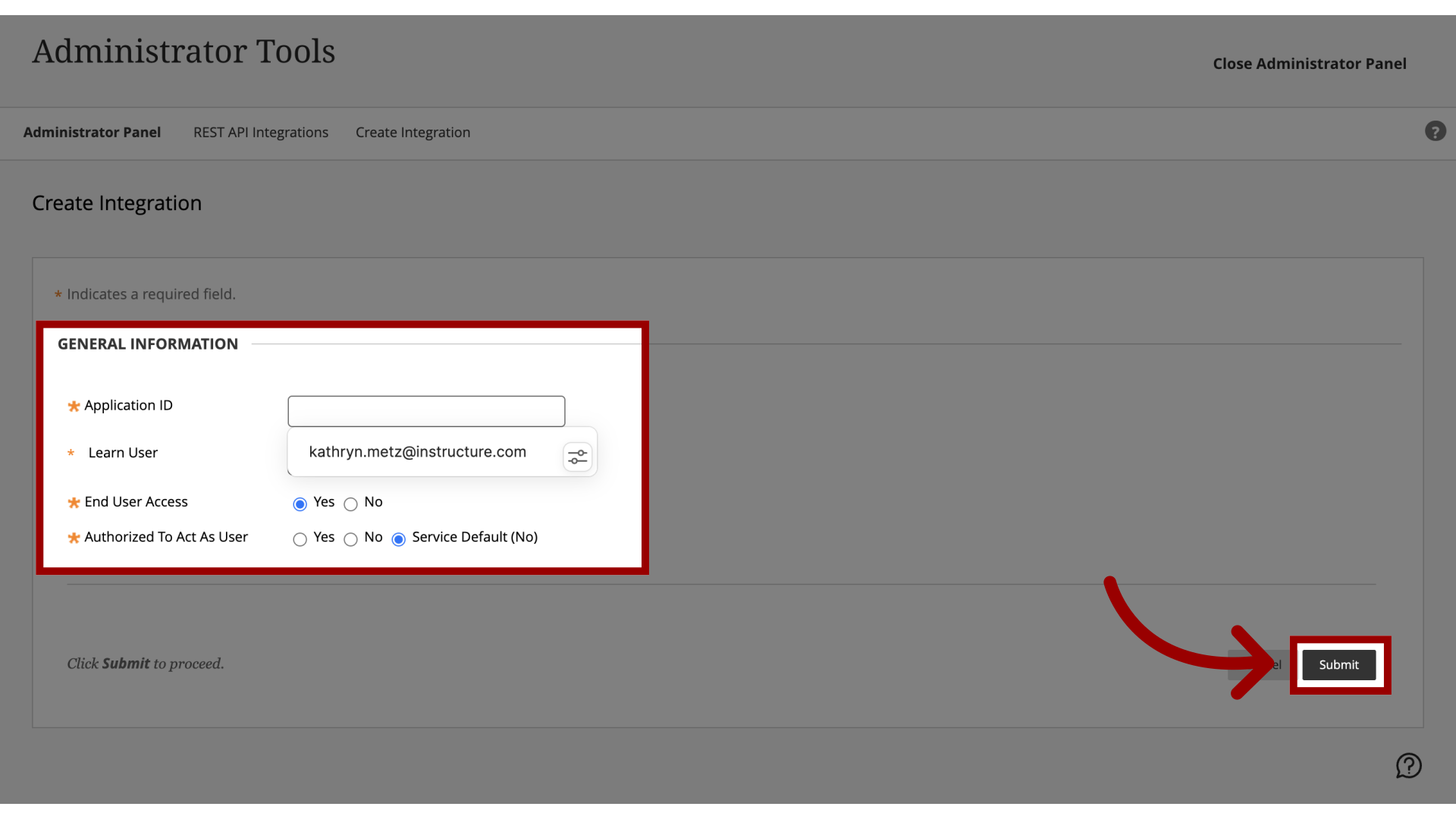
Task: Click the Application ID label
Action: point(128,405)
